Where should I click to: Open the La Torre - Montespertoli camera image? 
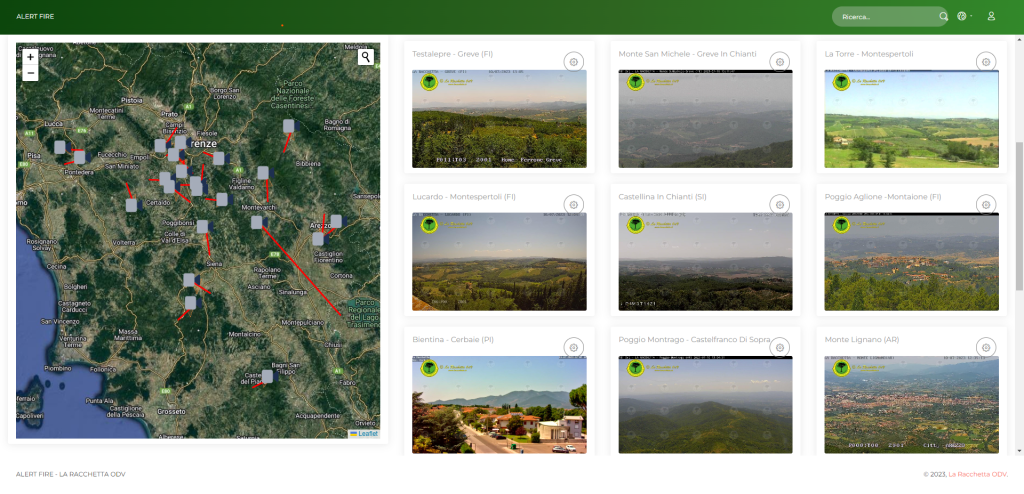pos(912,119)
